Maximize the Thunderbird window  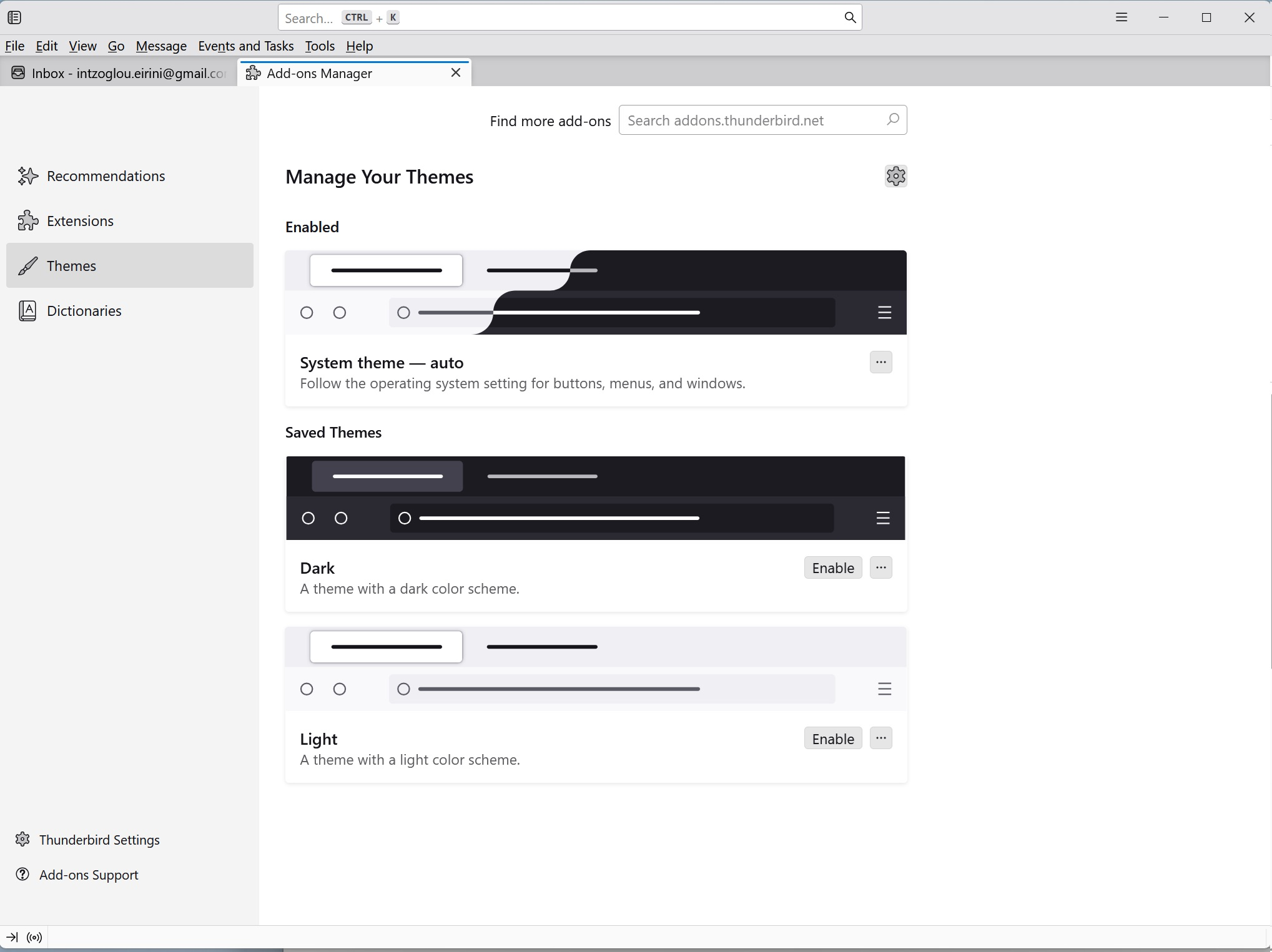pos(1206,17)
